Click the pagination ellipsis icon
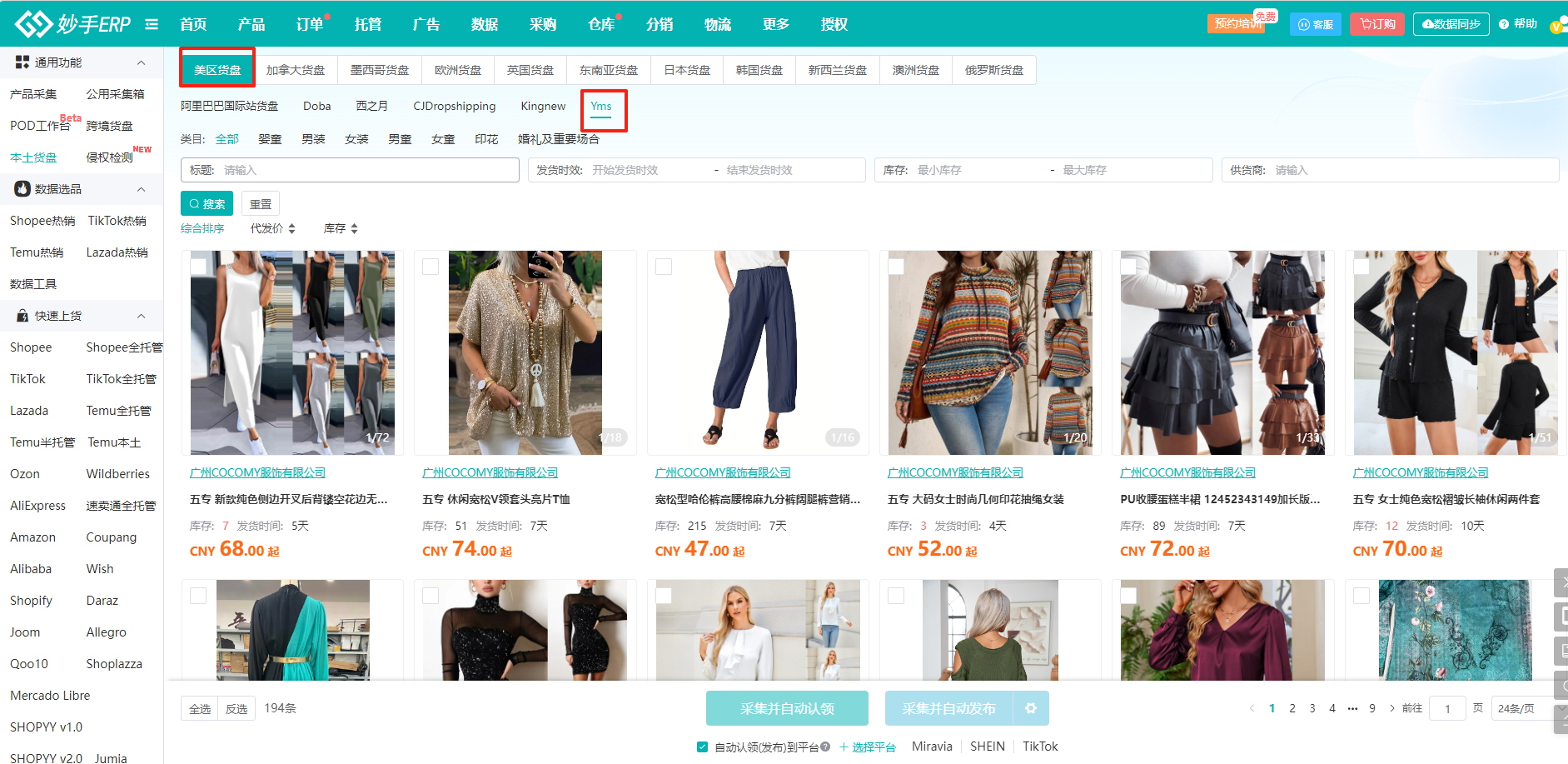This screenshot has height=764, width=1568. point(1352,708)
